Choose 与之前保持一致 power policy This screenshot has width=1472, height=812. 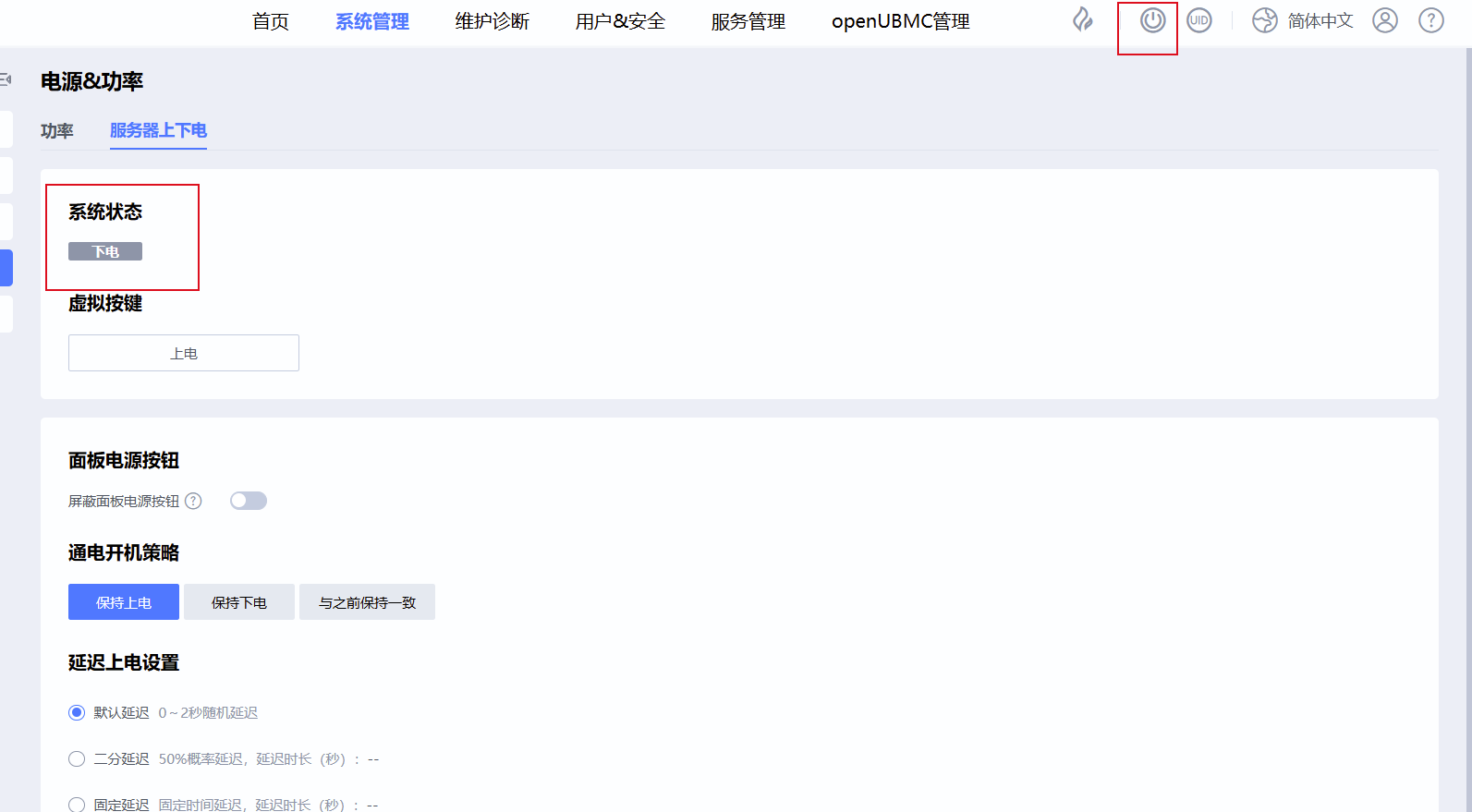[367, 602]
